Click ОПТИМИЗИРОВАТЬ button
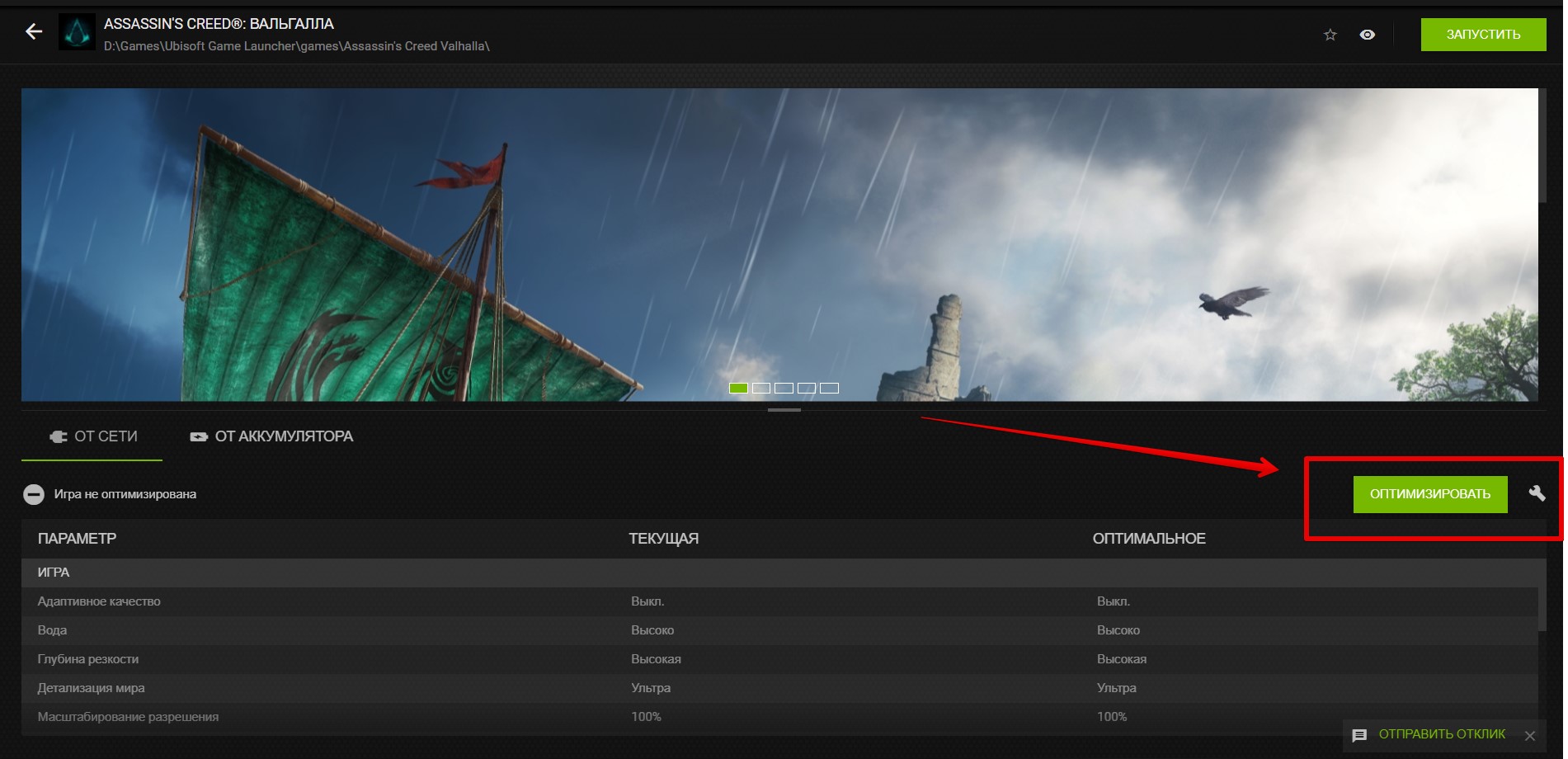 [1430, 494]
